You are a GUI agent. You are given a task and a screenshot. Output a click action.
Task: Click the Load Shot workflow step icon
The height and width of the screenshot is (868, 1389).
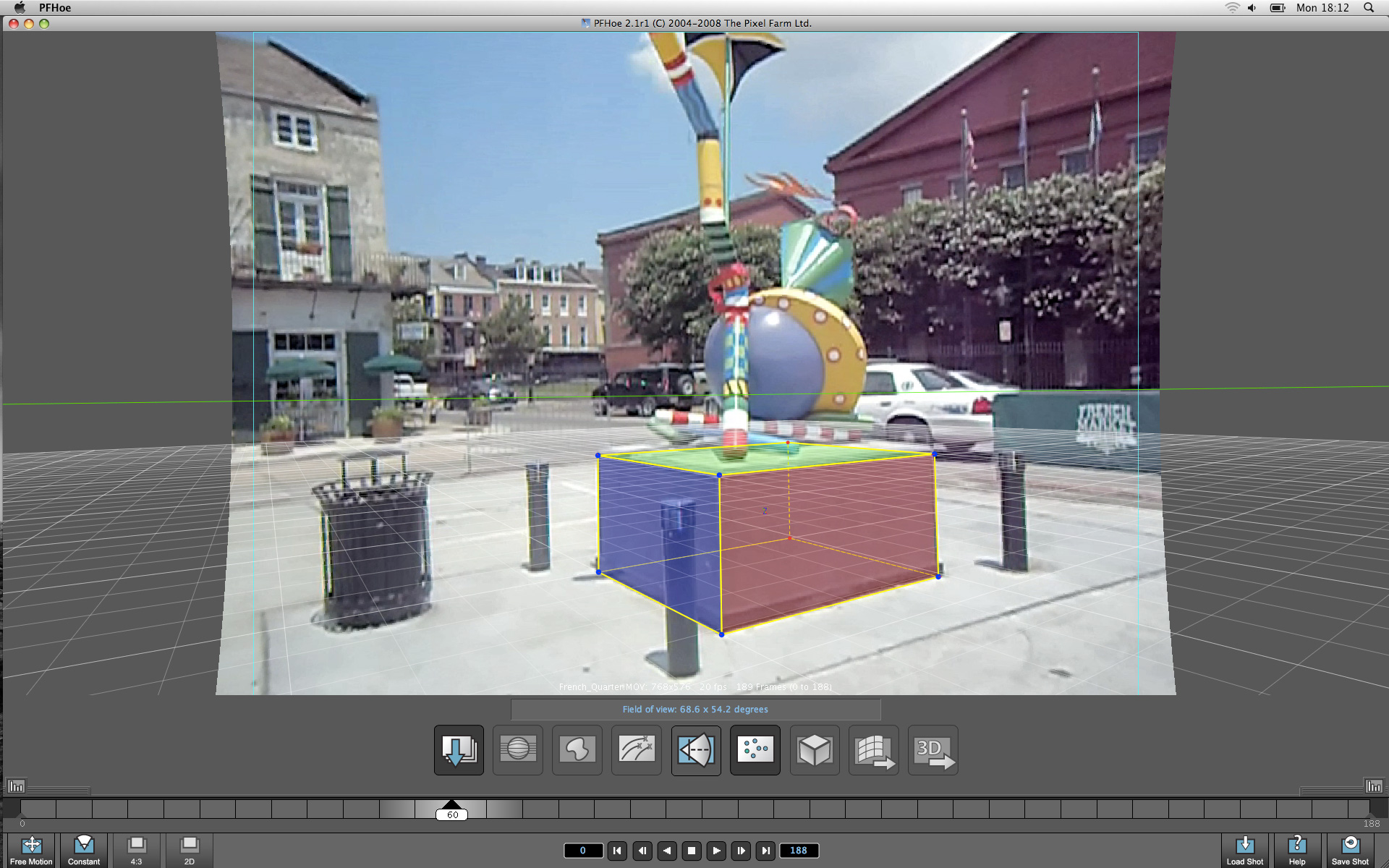459,750
